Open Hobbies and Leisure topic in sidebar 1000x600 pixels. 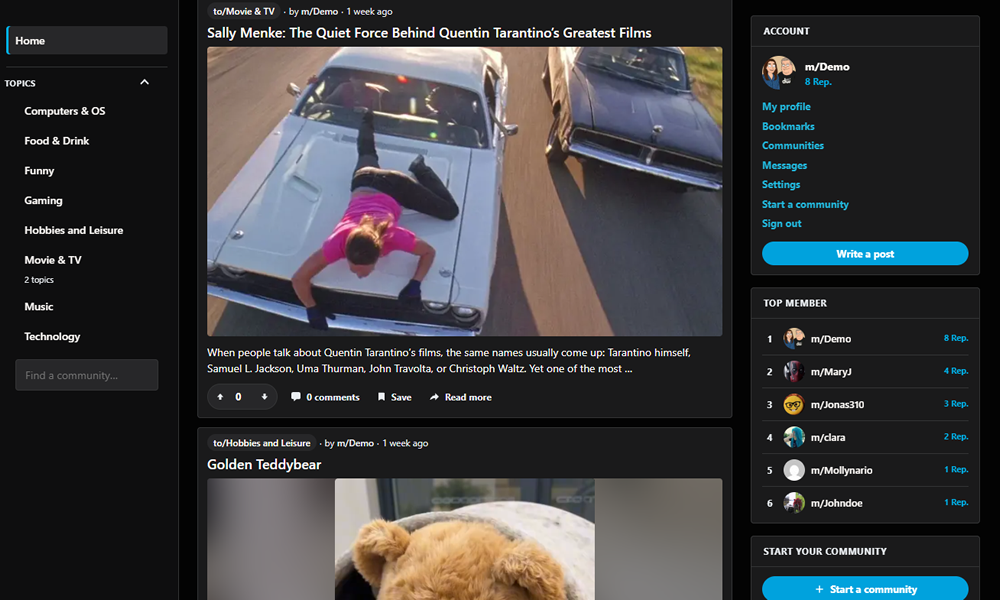click(73, 230)
